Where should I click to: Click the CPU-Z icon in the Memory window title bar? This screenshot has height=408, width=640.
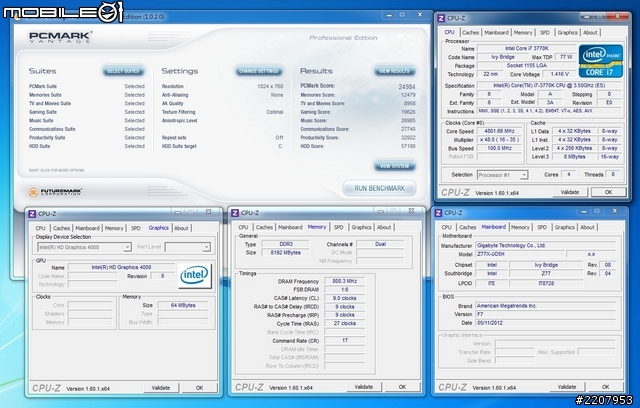pyautogui.click(x=235, y=213)
